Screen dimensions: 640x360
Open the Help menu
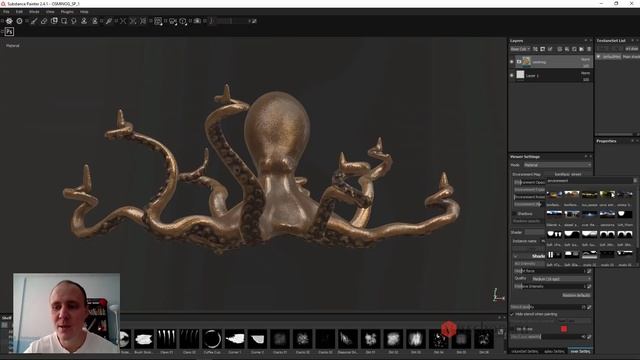[84, 12]
